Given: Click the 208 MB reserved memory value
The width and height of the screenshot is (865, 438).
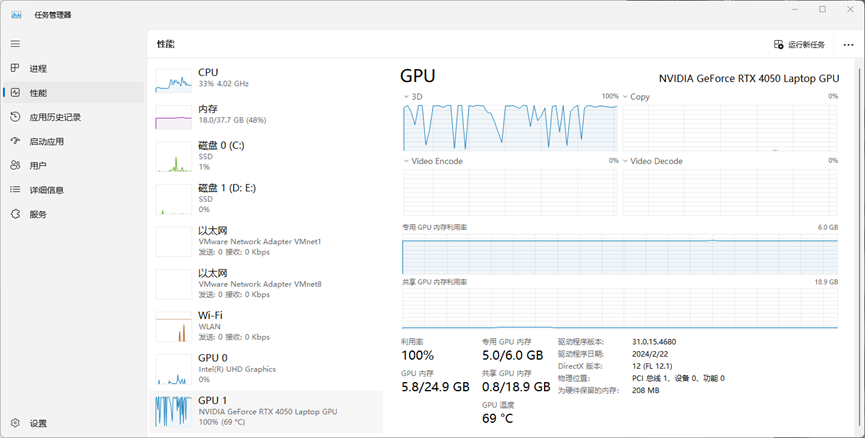Looking at the screenshot, I should pyautogui.click(x=645, y=391).
